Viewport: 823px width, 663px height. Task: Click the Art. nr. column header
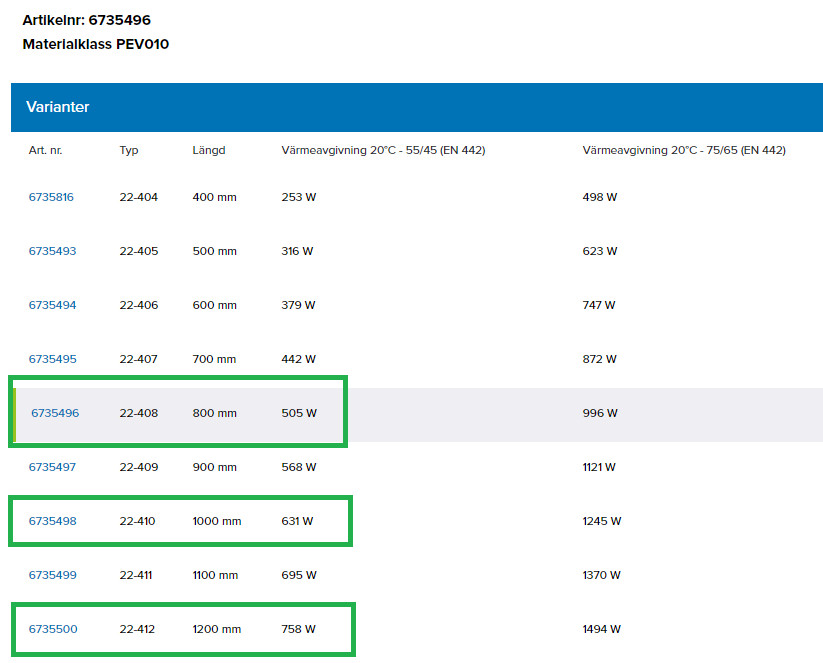45,150
